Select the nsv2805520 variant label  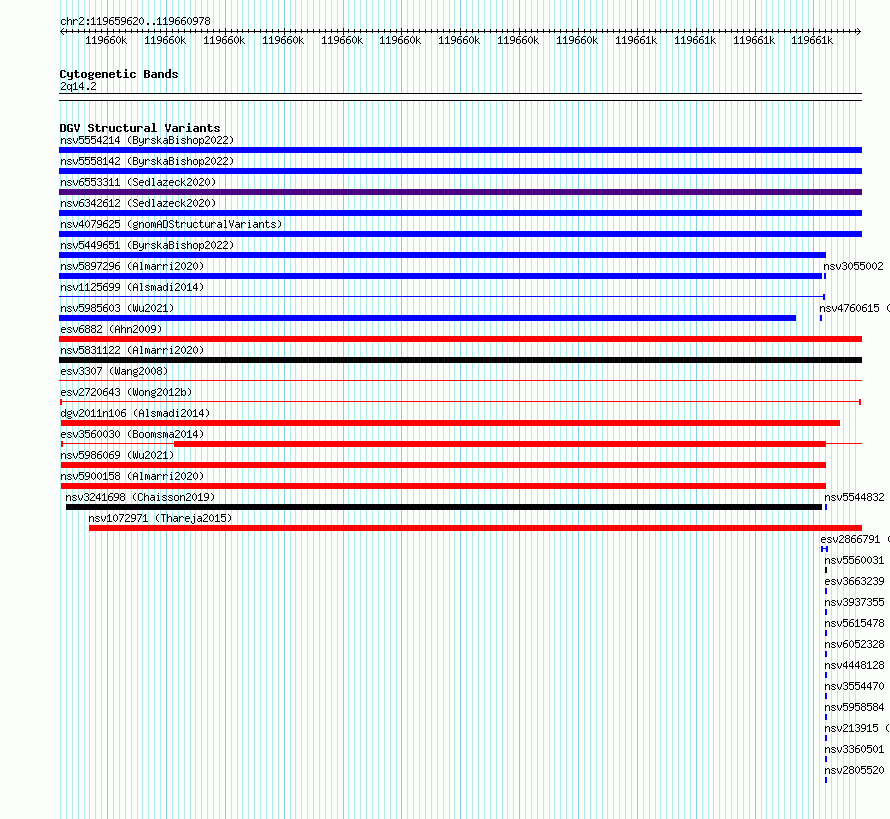tap(854, 770)
